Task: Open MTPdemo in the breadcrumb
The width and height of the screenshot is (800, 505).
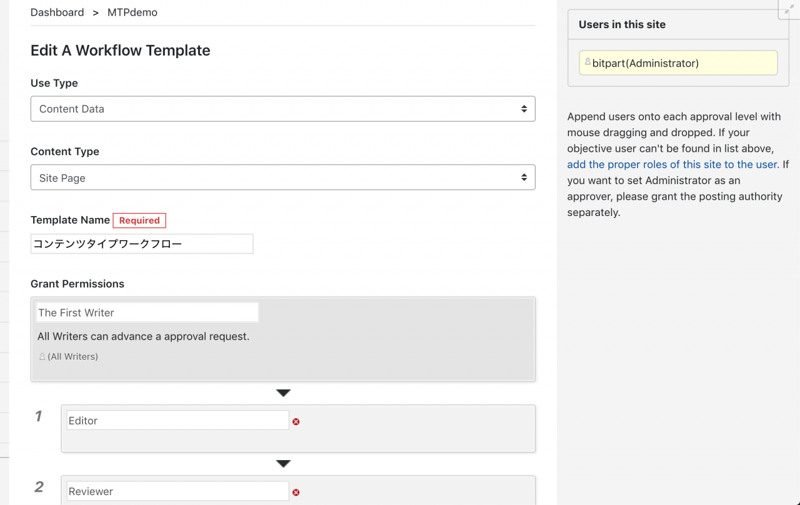Action: [x=132, y=13]
